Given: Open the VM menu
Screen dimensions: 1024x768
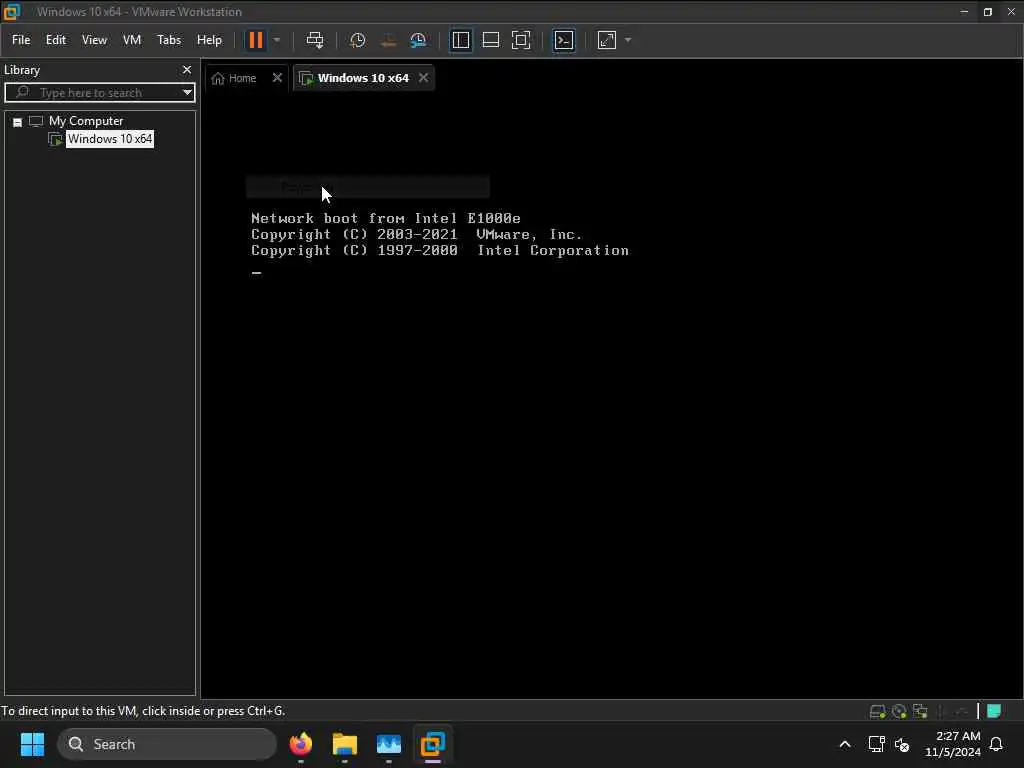Looking at the screenshot, I should (x=132, y=40).
